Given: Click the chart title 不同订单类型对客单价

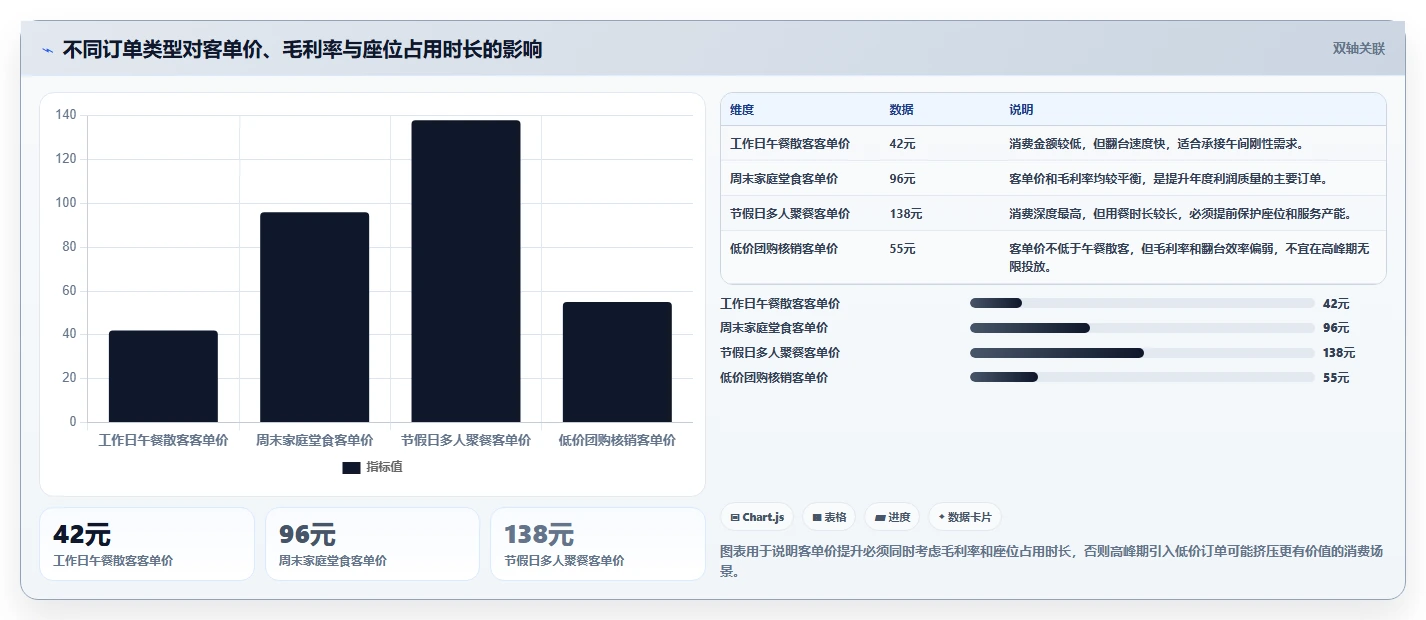Looking at the screenshot, I should pos(302,49).
